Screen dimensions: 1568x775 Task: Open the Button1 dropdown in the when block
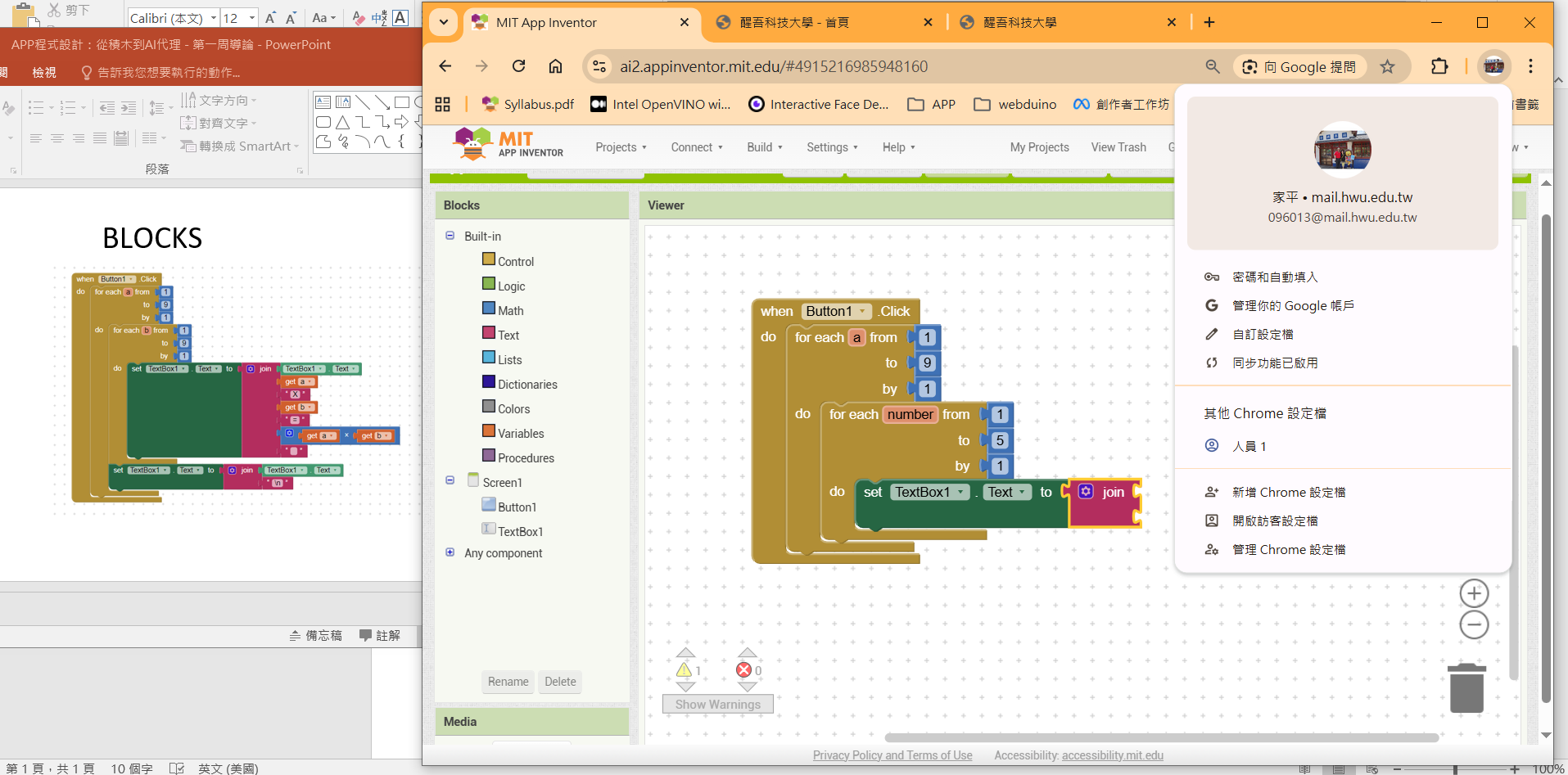tap(862, 311)
